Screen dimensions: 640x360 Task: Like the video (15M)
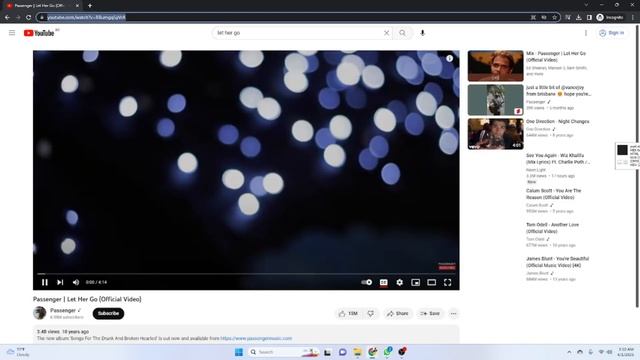[348, 313]
